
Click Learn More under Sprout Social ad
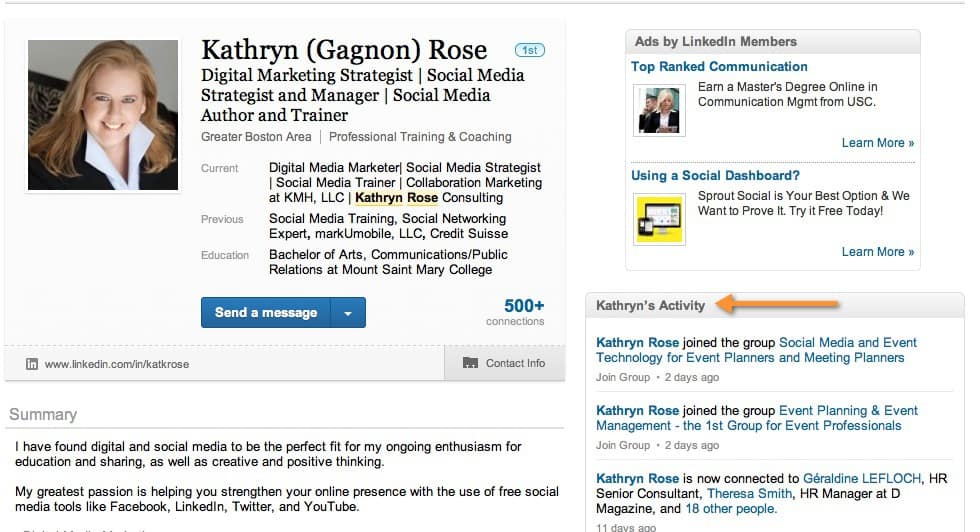(x=877, y=252)
